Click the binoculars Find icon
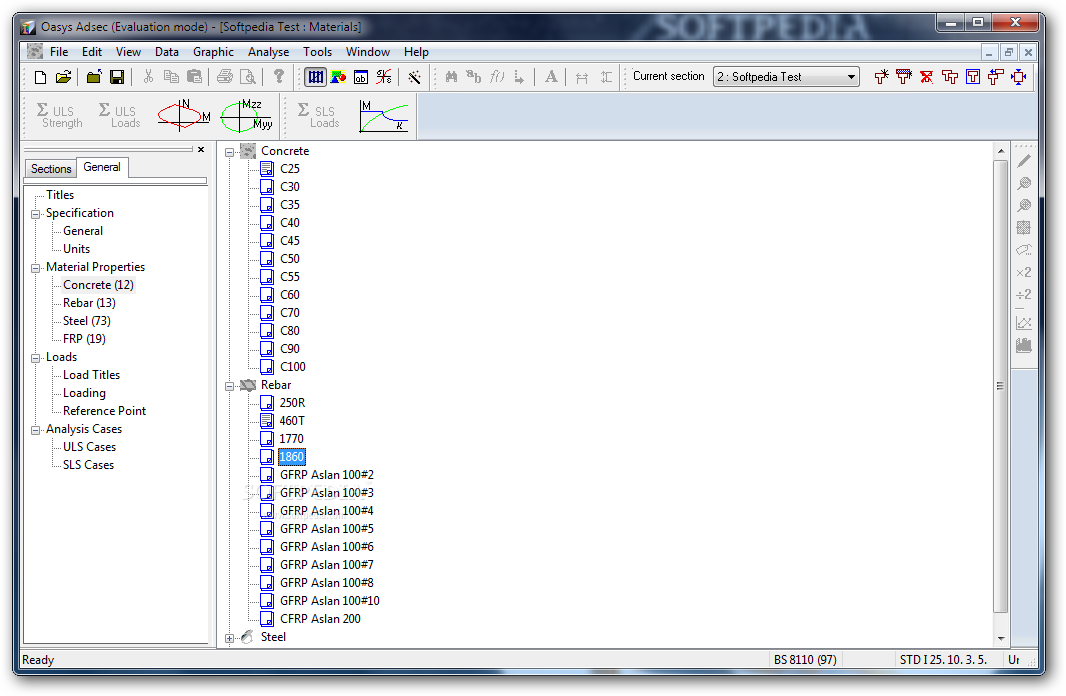 tap(451, 77)
